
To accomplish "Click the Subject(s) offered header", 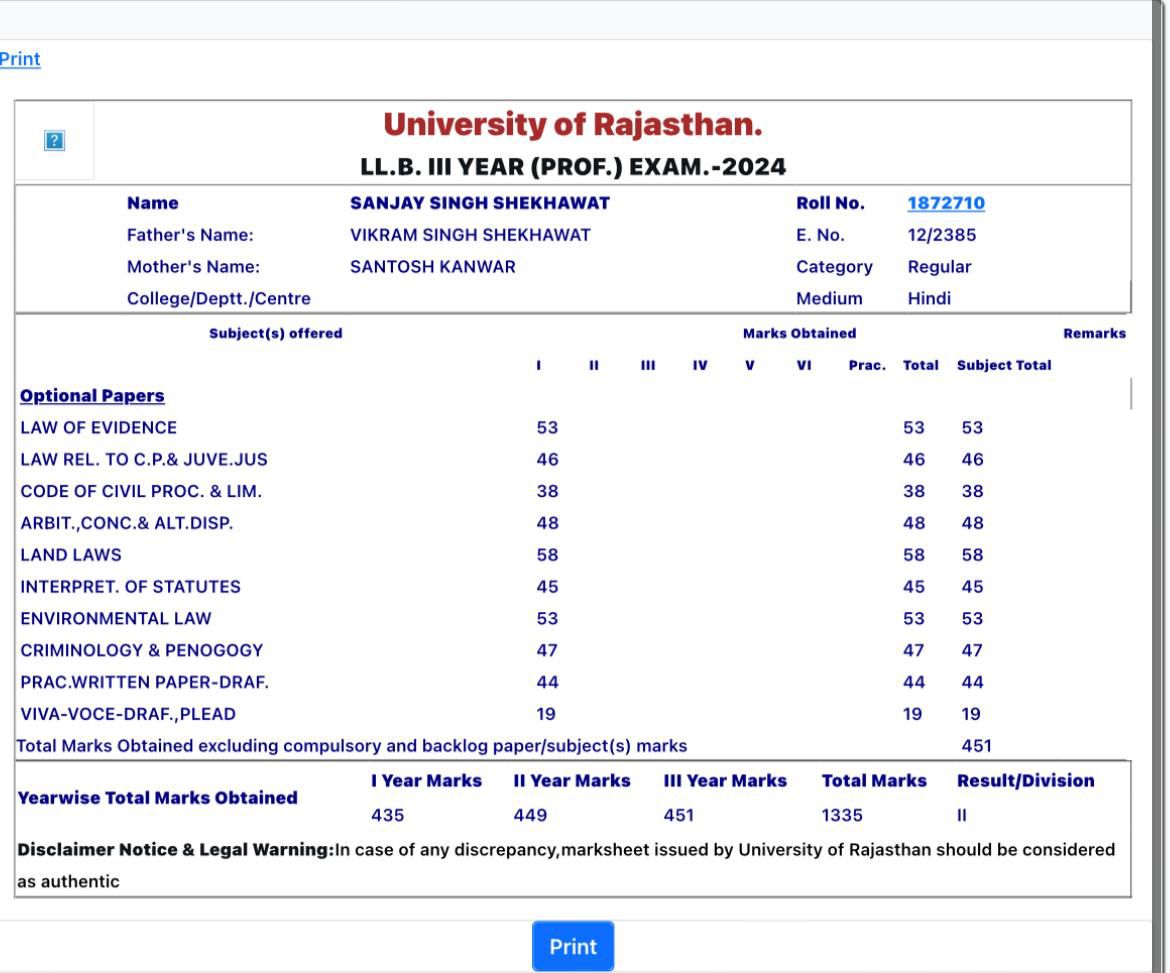I will click(275, 334).
